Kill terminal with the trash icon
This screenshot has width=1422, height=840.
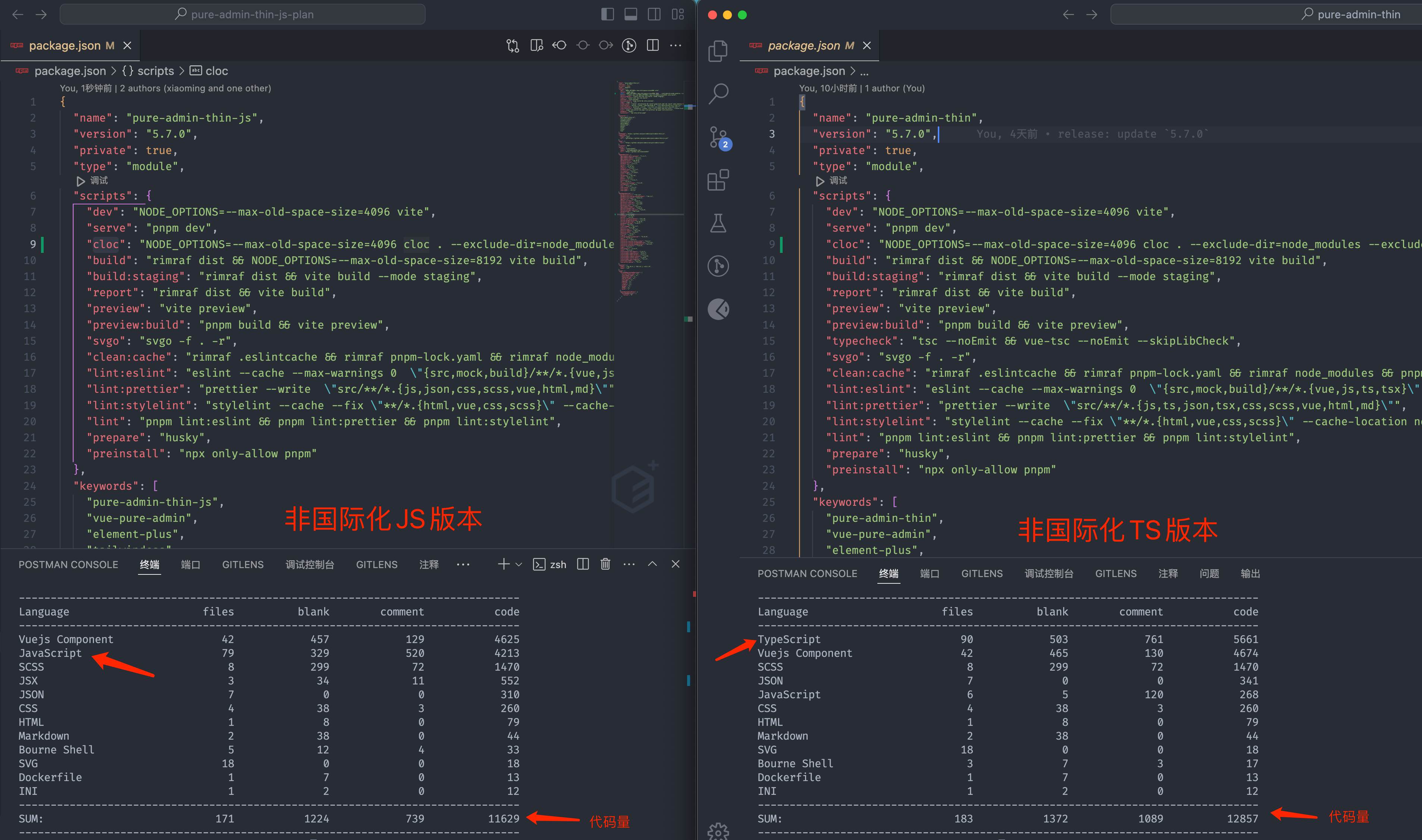click(x=605, y=564)
